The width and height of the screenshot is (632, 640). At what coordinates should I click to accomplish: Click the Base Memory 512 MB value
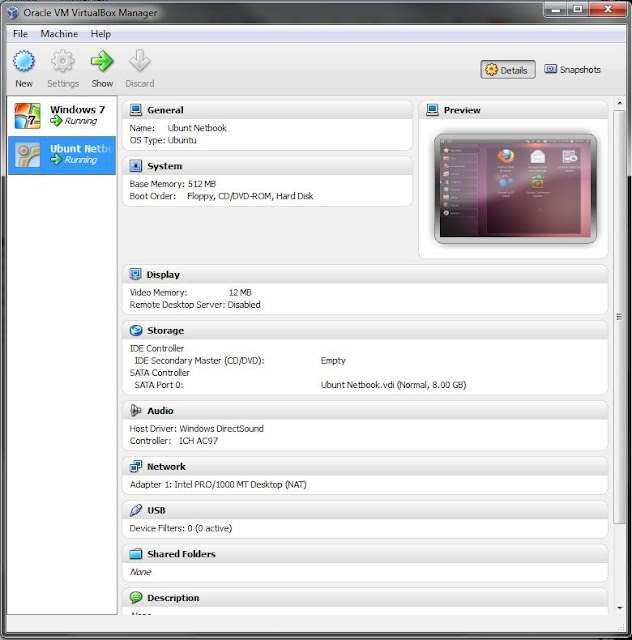pos(202,184)
